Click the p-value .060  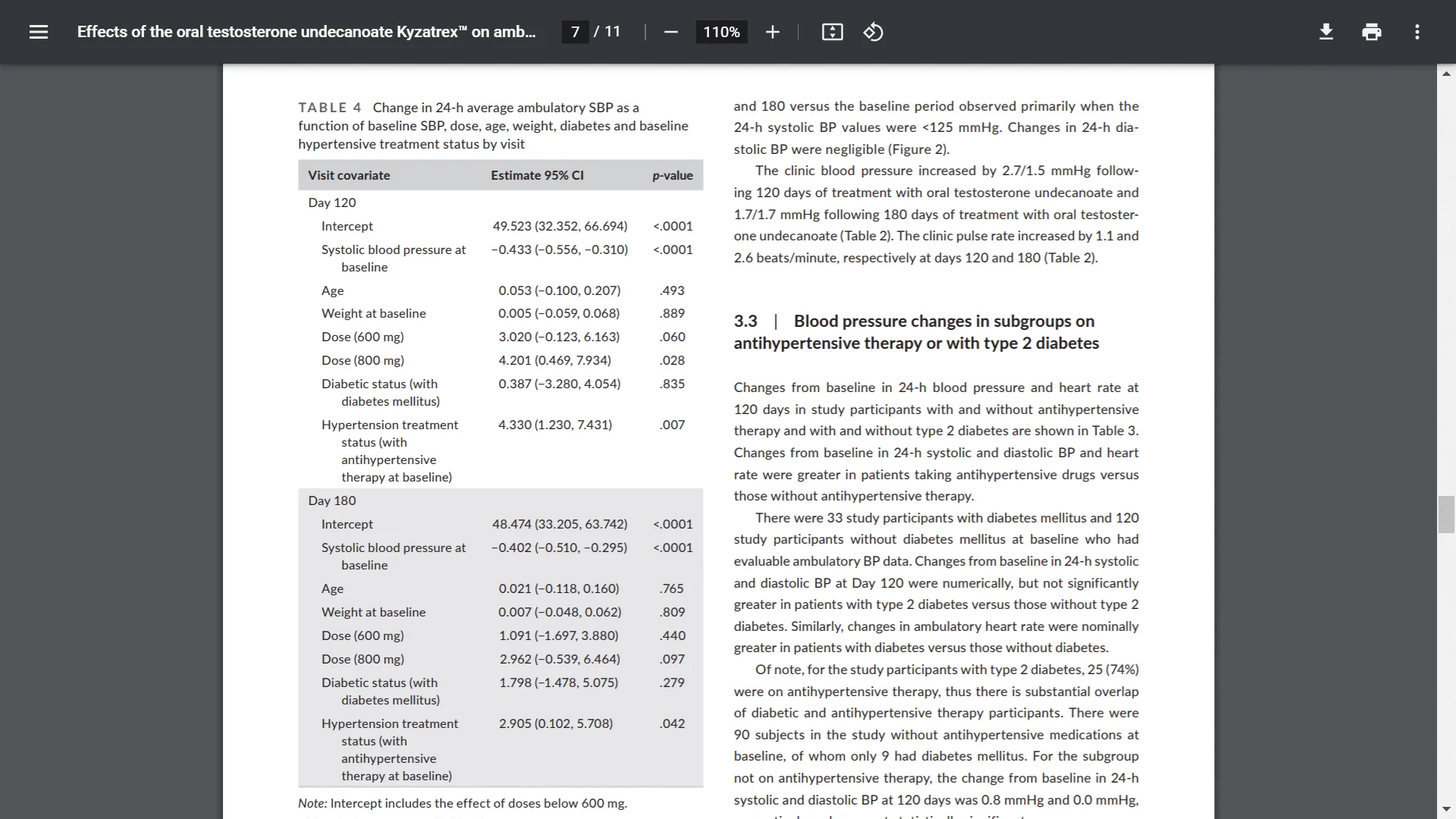coord(672,337)
